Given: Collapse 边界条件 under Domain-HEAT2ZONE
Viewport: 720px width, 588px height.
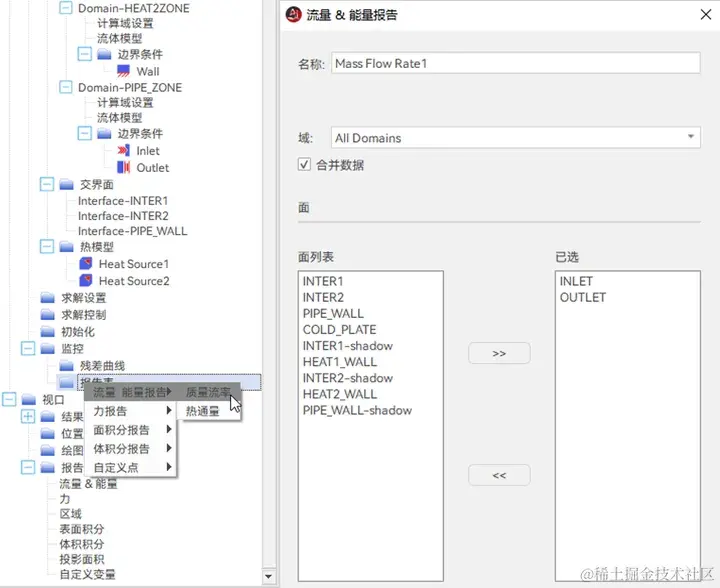Looking at the screenshot, I should tap(84, 54).
